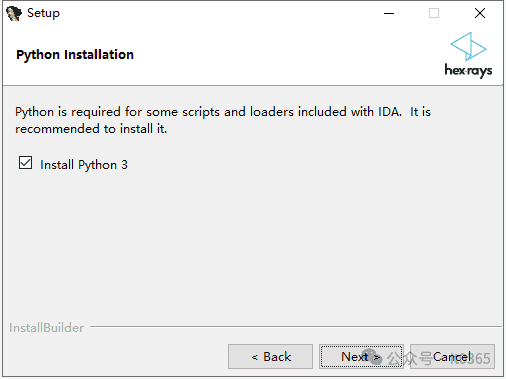Screen dimensions: 506x379
Task: Minimize the Setup window
Action: [x=389, y=13]
